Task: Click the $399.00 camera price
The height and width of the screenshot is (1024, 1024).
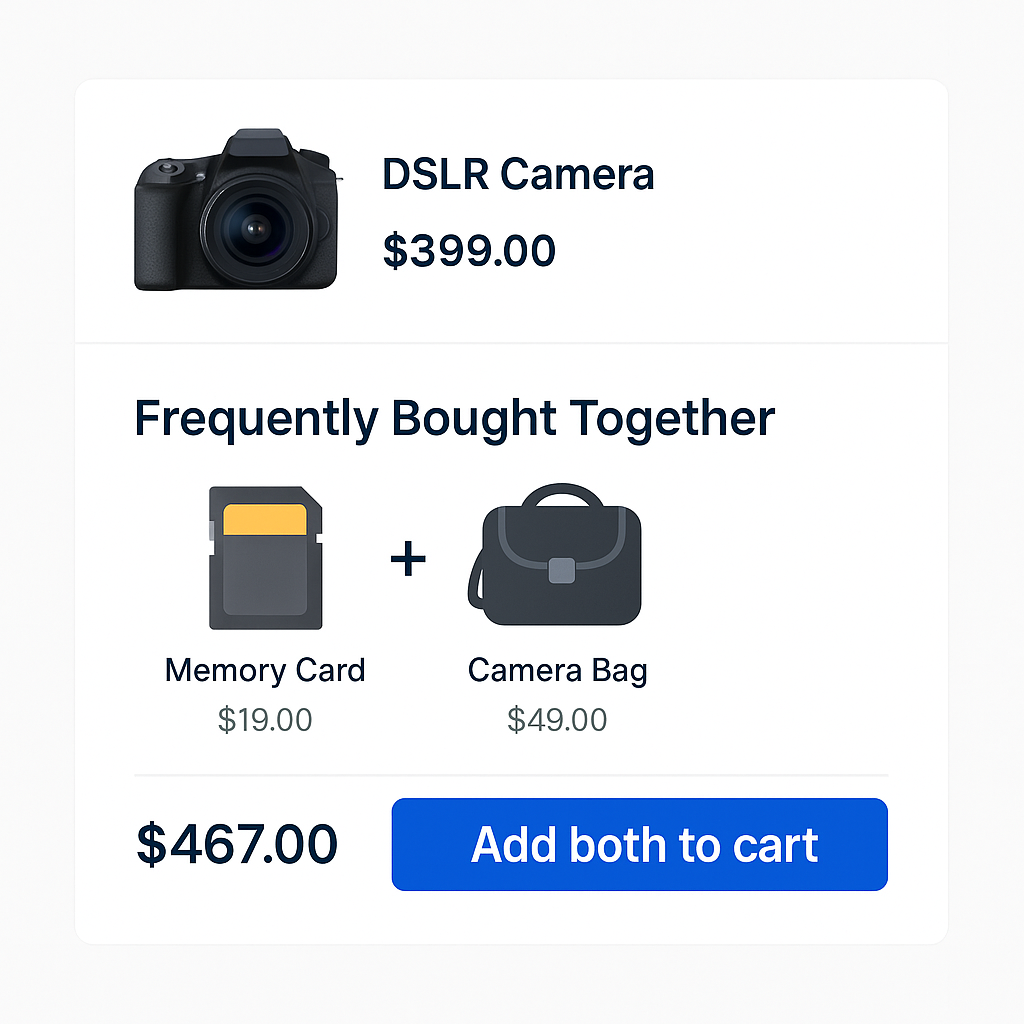Action: point(469,250)
